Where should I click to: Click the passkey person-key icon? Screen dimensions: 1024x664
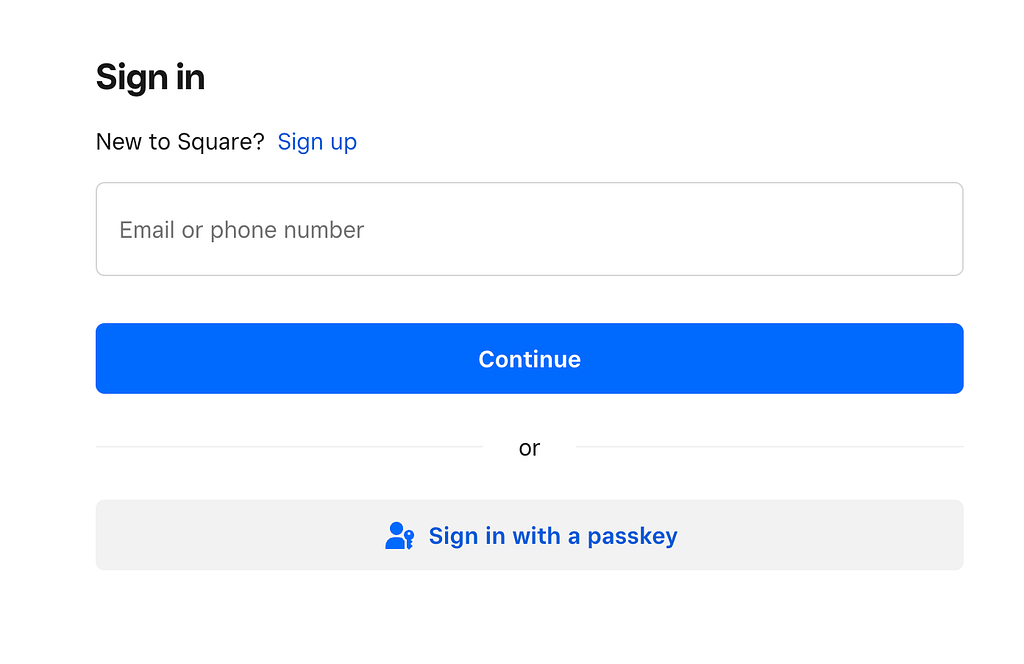click(397, 536)
